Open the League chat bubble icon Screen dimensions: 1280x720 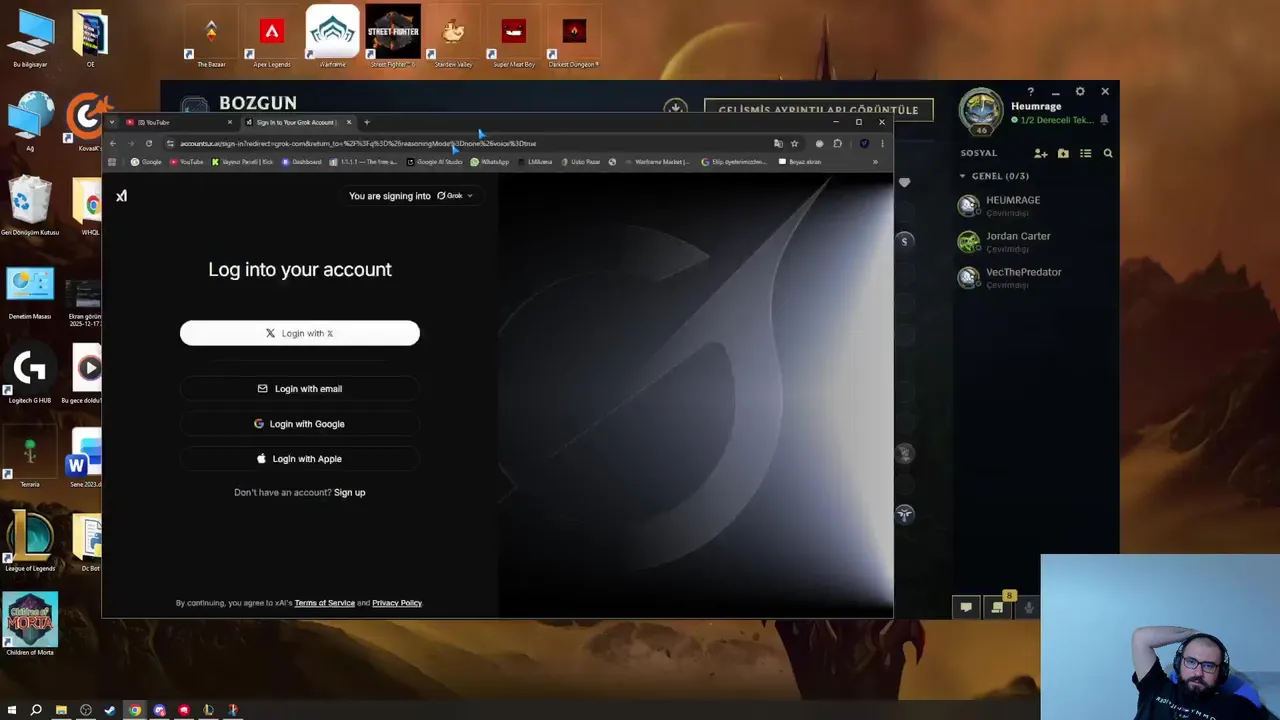click(966, 607)
